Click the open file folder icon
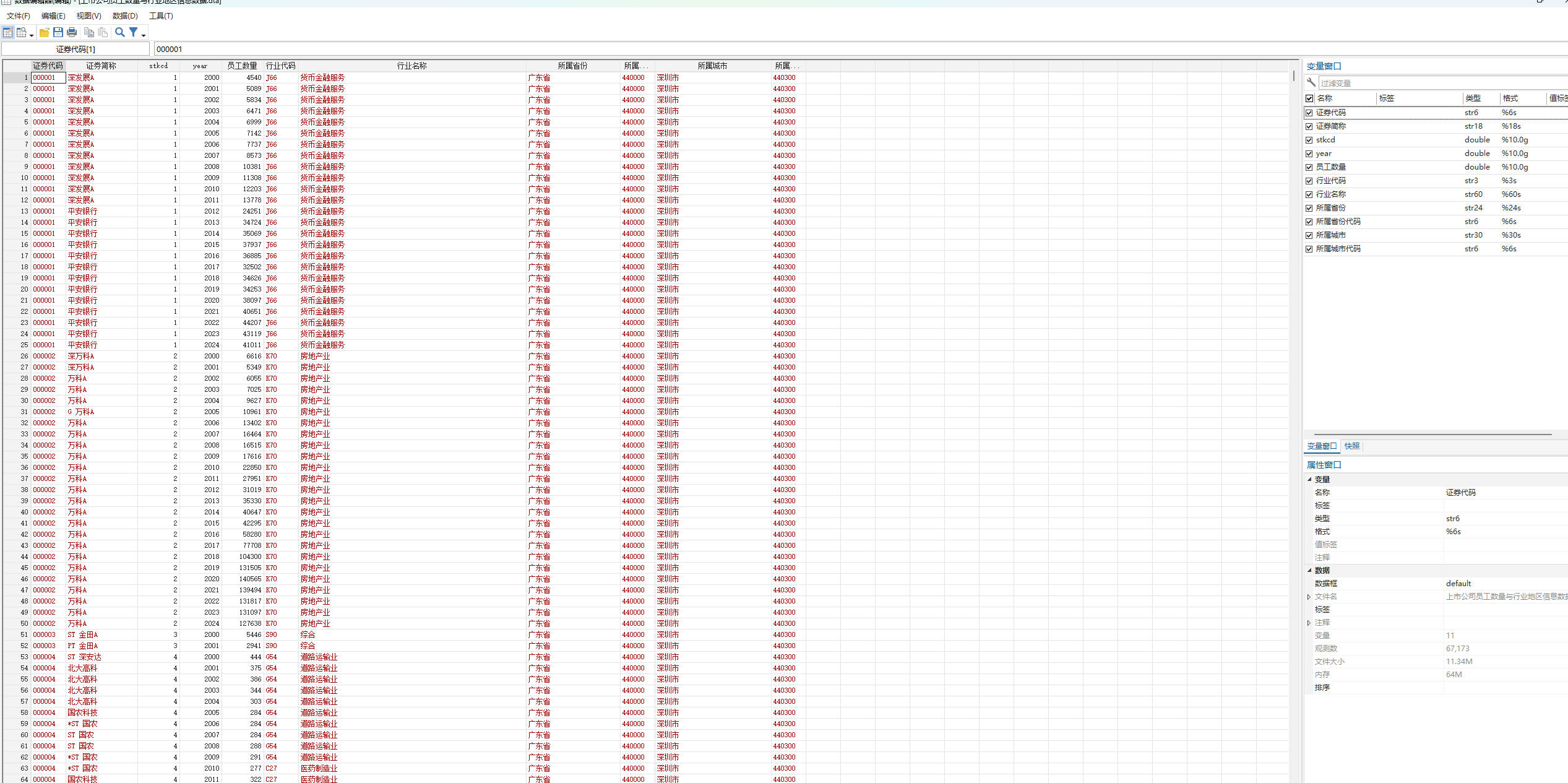The width and height of the screenshot is (1568, 783). (45, 32)
